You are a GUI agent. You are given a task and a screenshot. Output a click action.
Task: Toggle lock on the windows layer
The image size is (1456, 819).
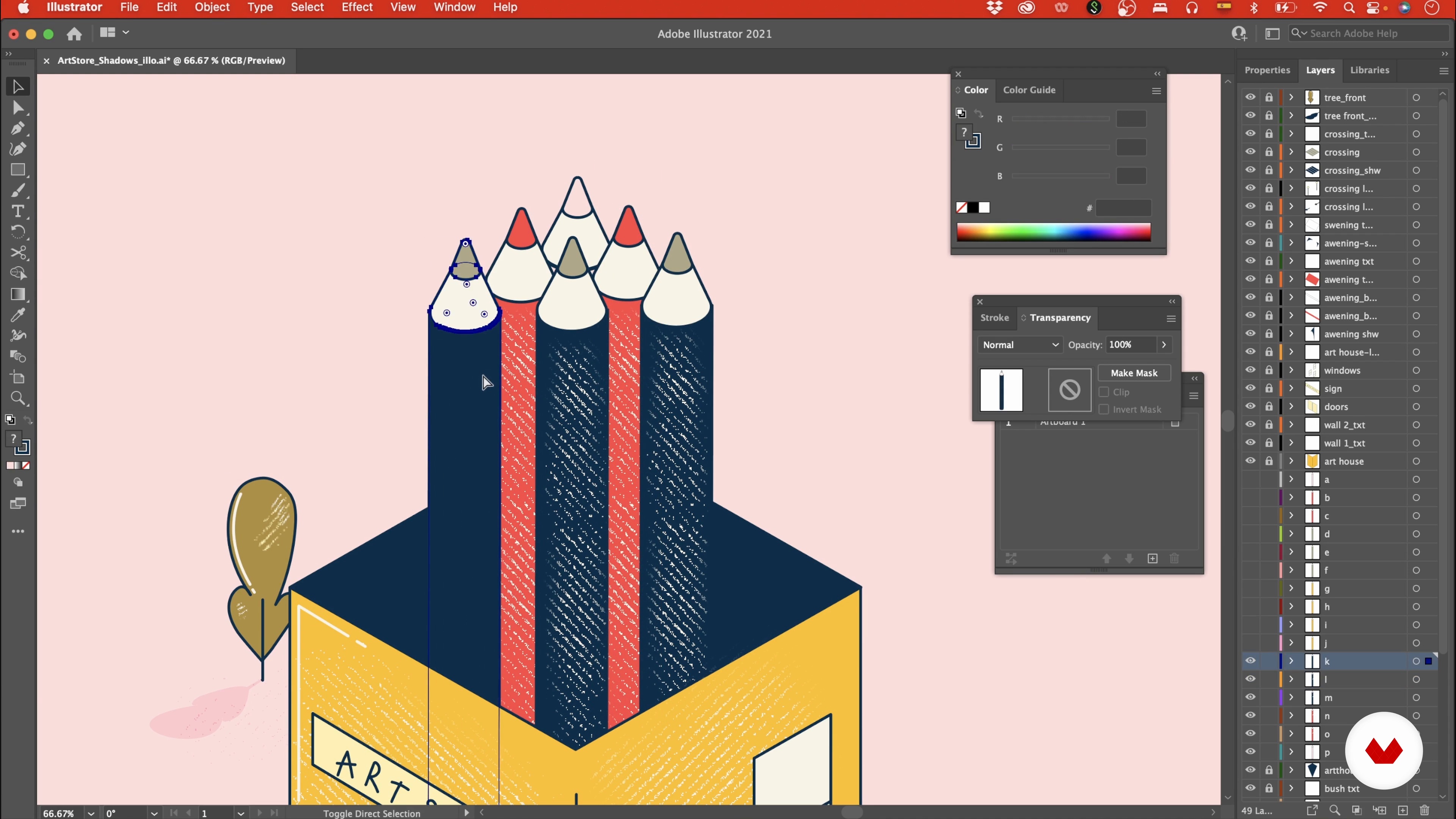pyautogui.click(x=1269, y=370)
